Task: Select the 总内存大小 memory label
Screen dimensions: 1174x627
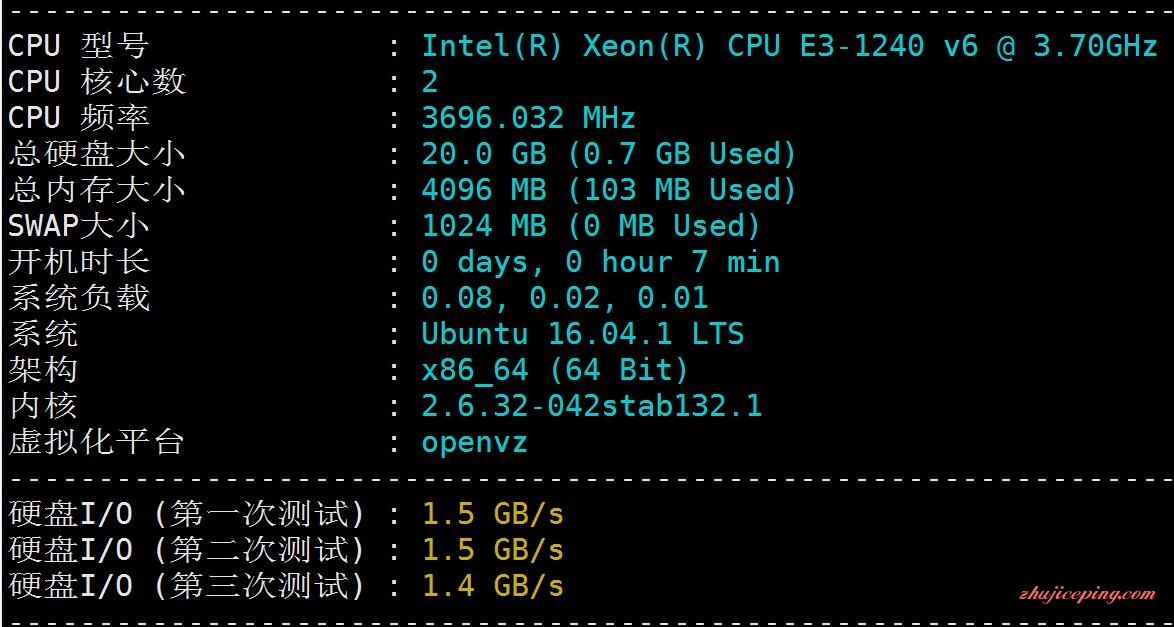Action: (97, 190)
